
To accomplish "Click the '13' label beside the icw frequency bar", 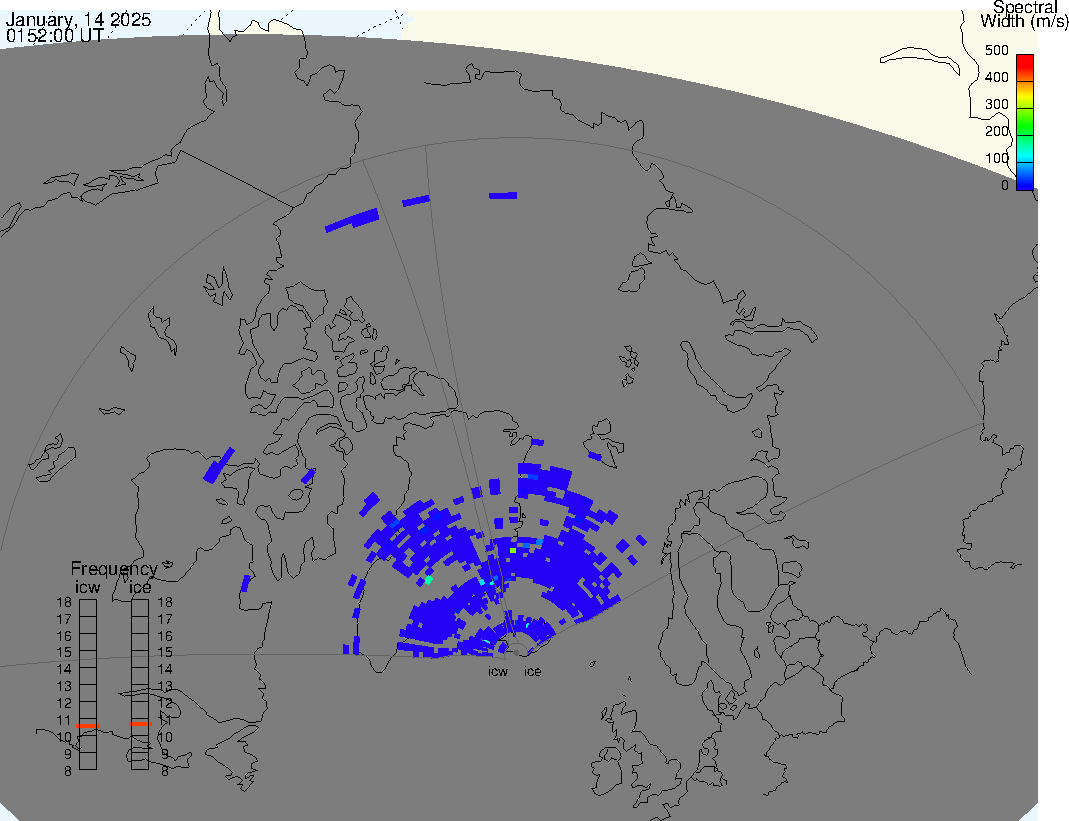I will click(64, 686).
